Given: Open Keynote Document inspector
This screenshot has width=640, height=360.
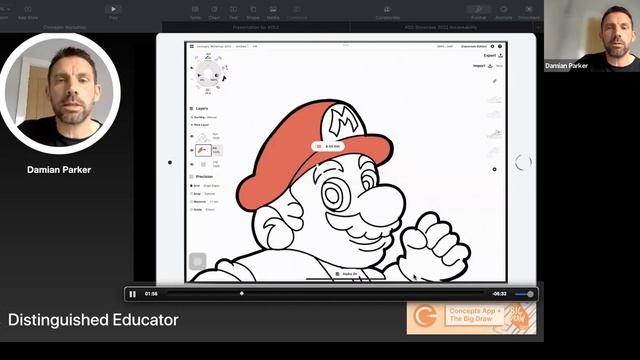Looking at the screenshot, I should click(x=529, y=9).
